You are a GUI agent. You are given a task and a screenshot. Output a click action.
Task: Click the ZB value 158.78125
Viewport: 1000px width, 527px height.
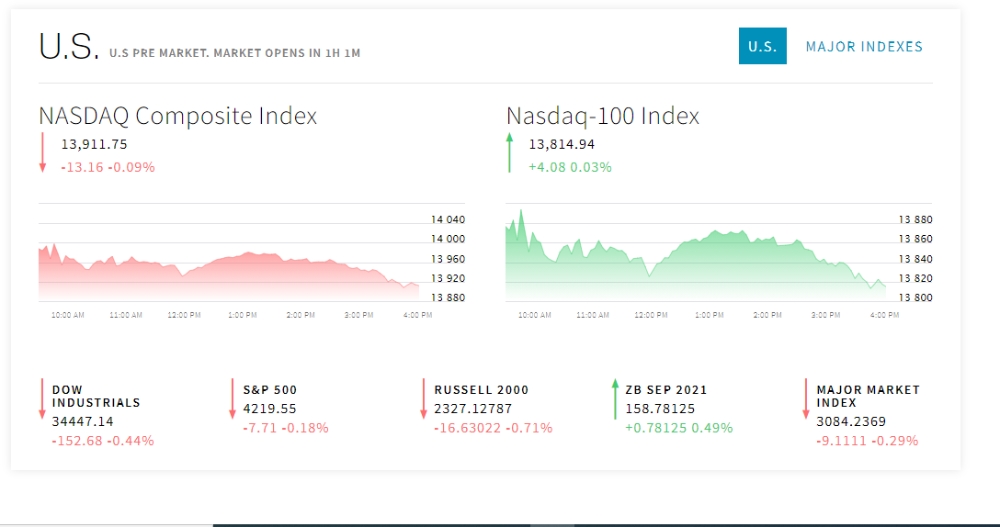[660, 409]
